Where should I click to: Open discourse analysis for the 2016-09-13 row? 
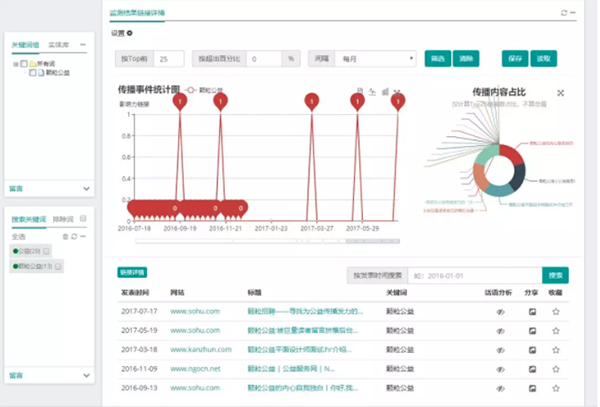(x=501, y=388)
